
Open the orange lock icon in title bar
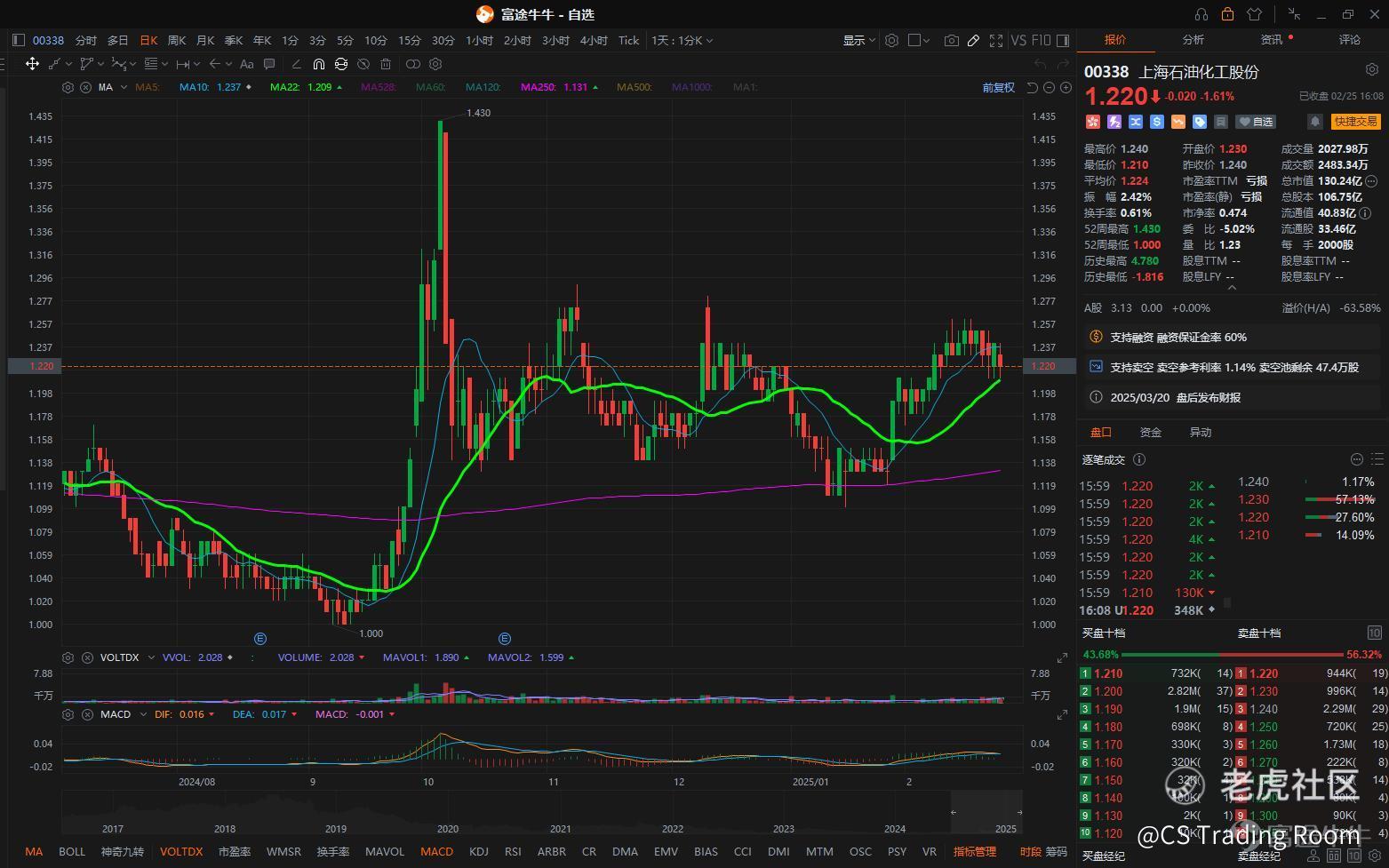(1227, 14)
